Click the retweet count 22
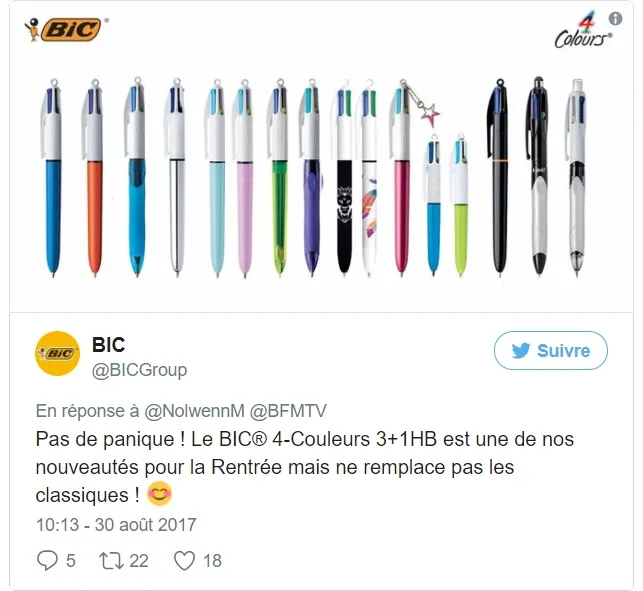The width and height of the screenshot is (643, 591). coord(139,561)
